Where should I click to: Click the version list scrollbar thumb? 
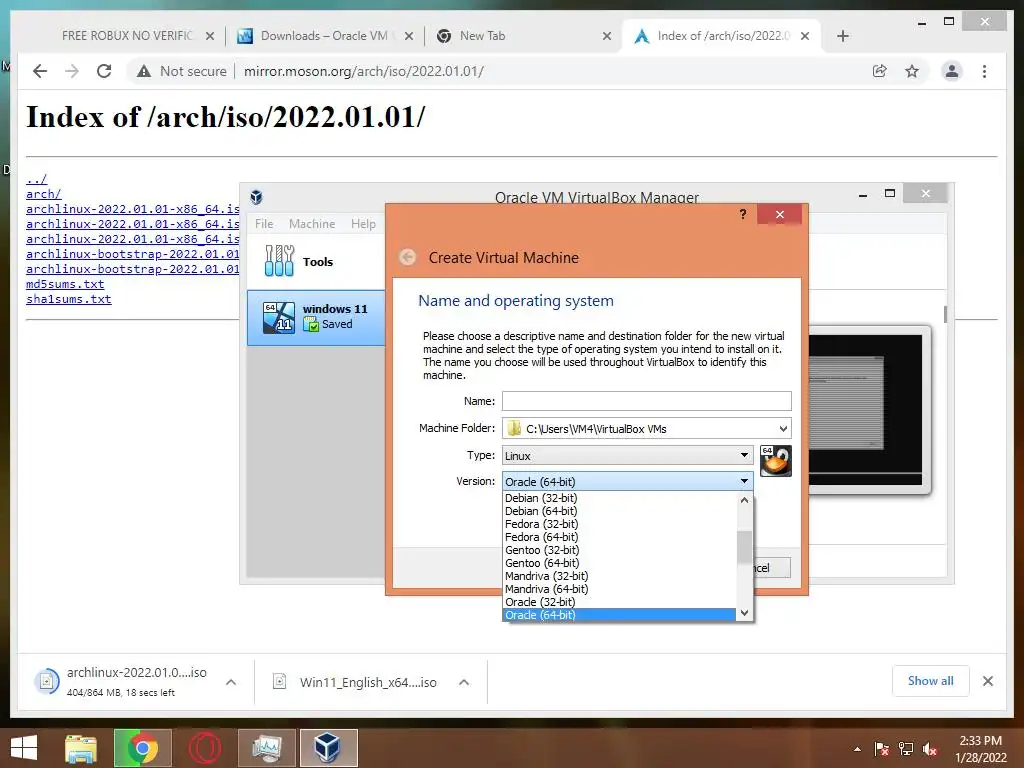tap(744, 547)
